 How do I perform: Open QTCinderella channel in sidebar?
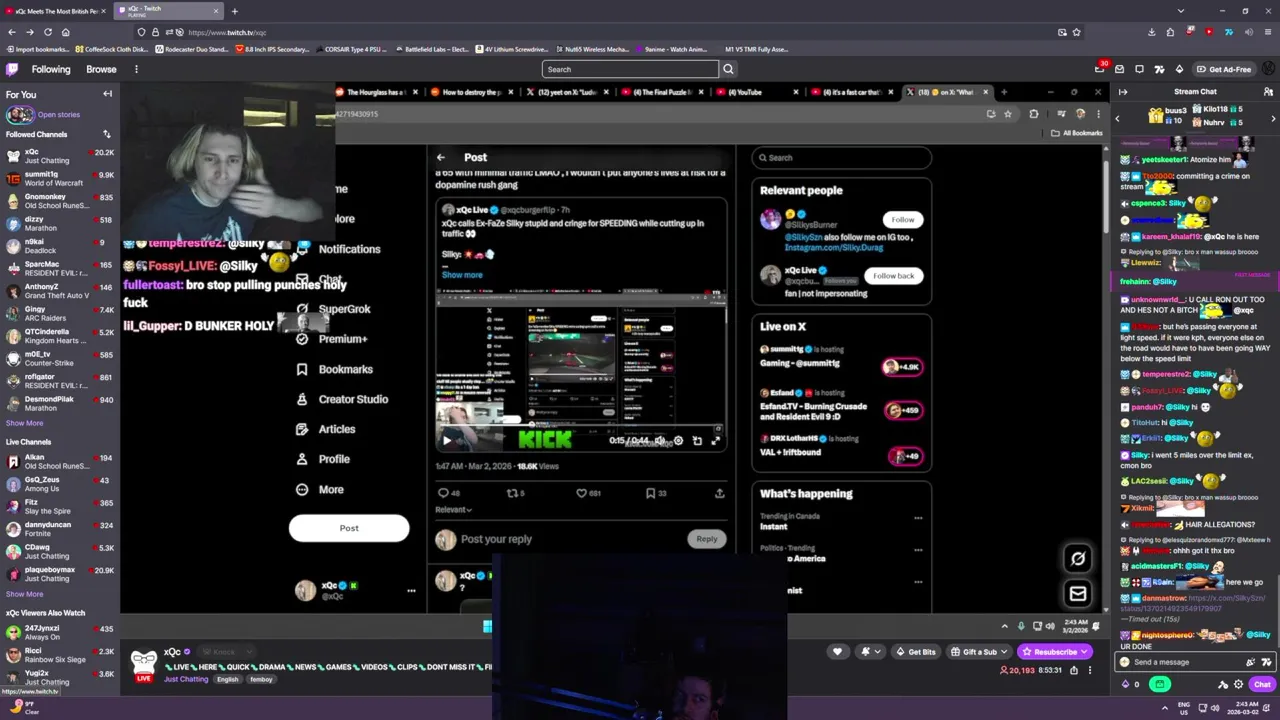click(60, 336)
